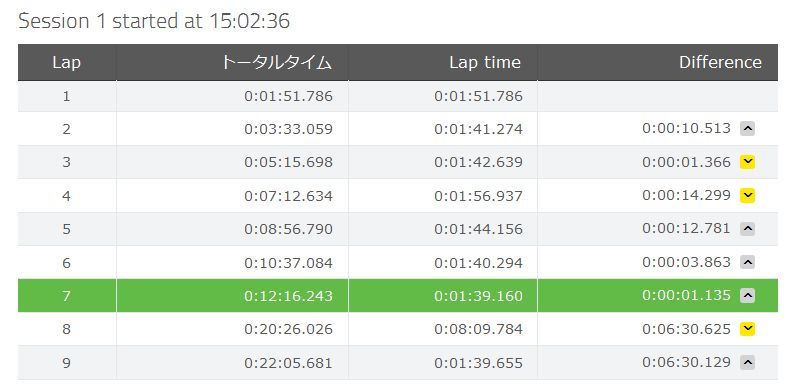
Task: Click the Lap column header
Action: (x=67, y=63)
